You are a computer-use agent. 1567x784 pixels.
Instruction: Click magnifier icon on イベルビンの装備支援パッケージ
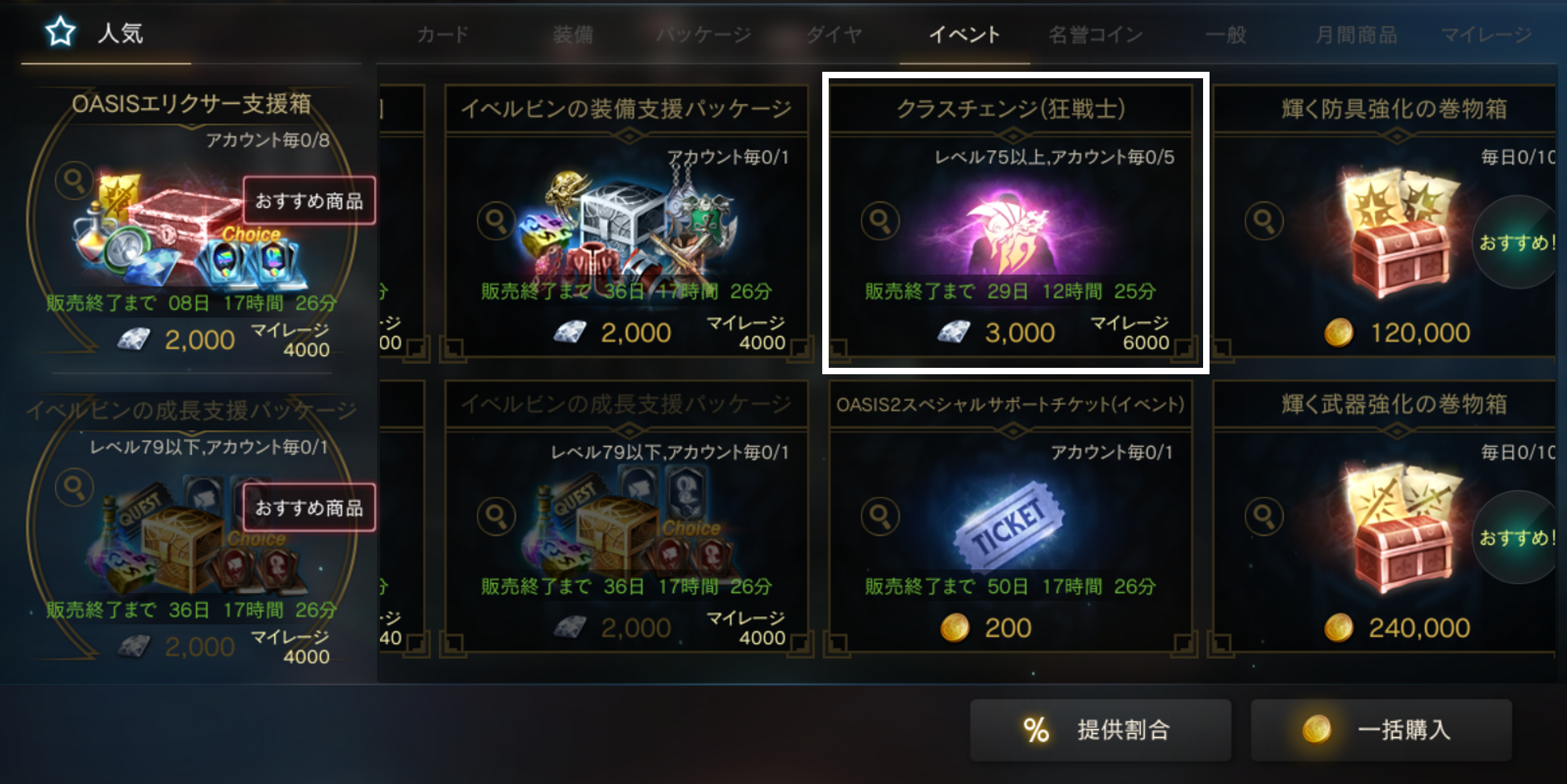(496, 221)
